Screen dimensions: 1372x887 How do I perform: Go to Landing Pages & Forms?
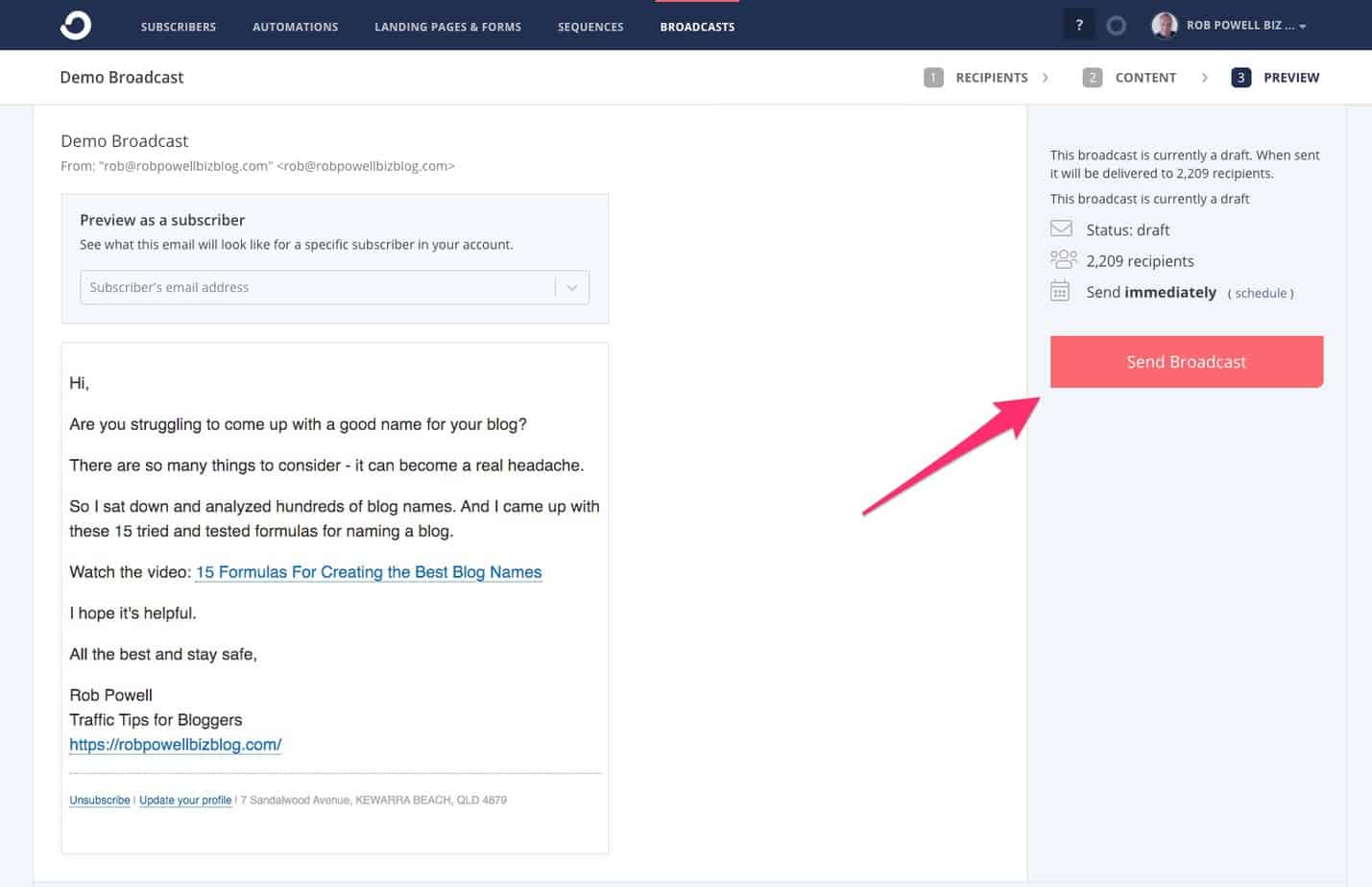tap(447, 27)
